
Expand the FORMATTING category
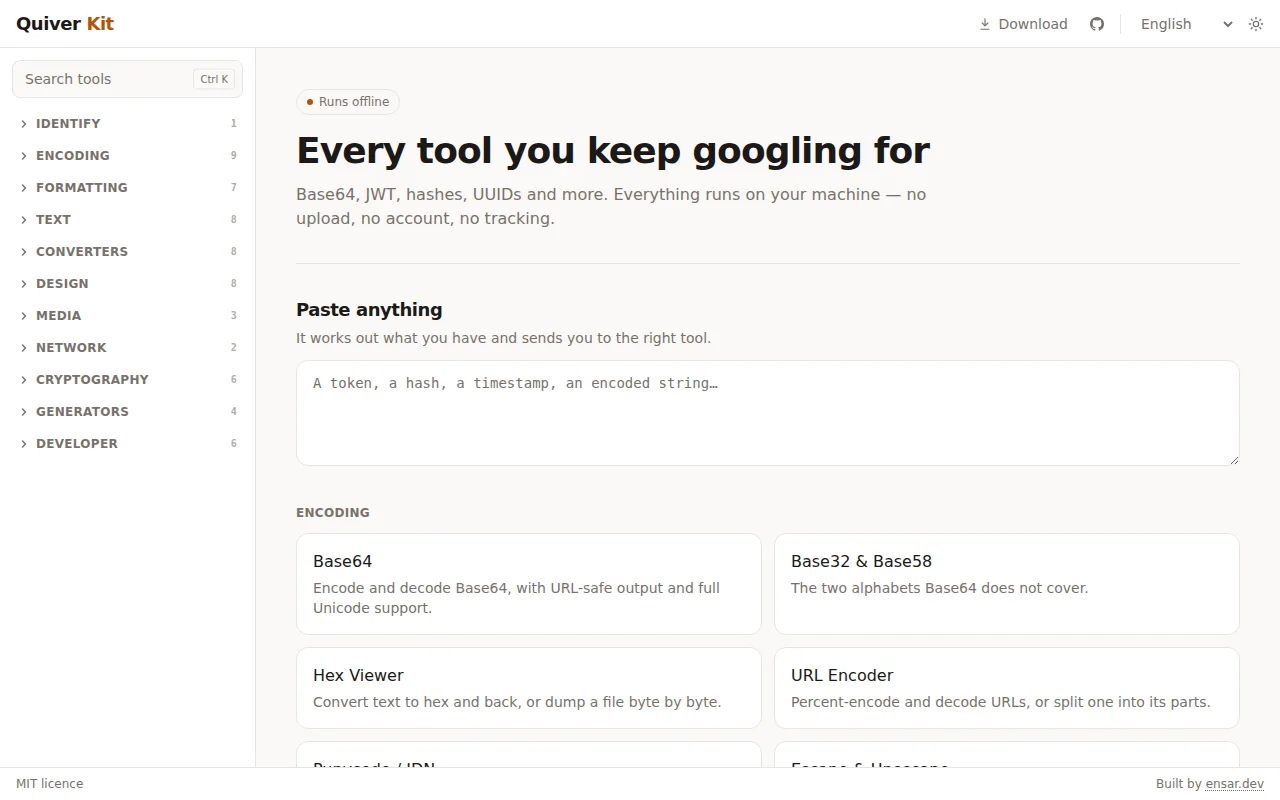click(128, 187)
